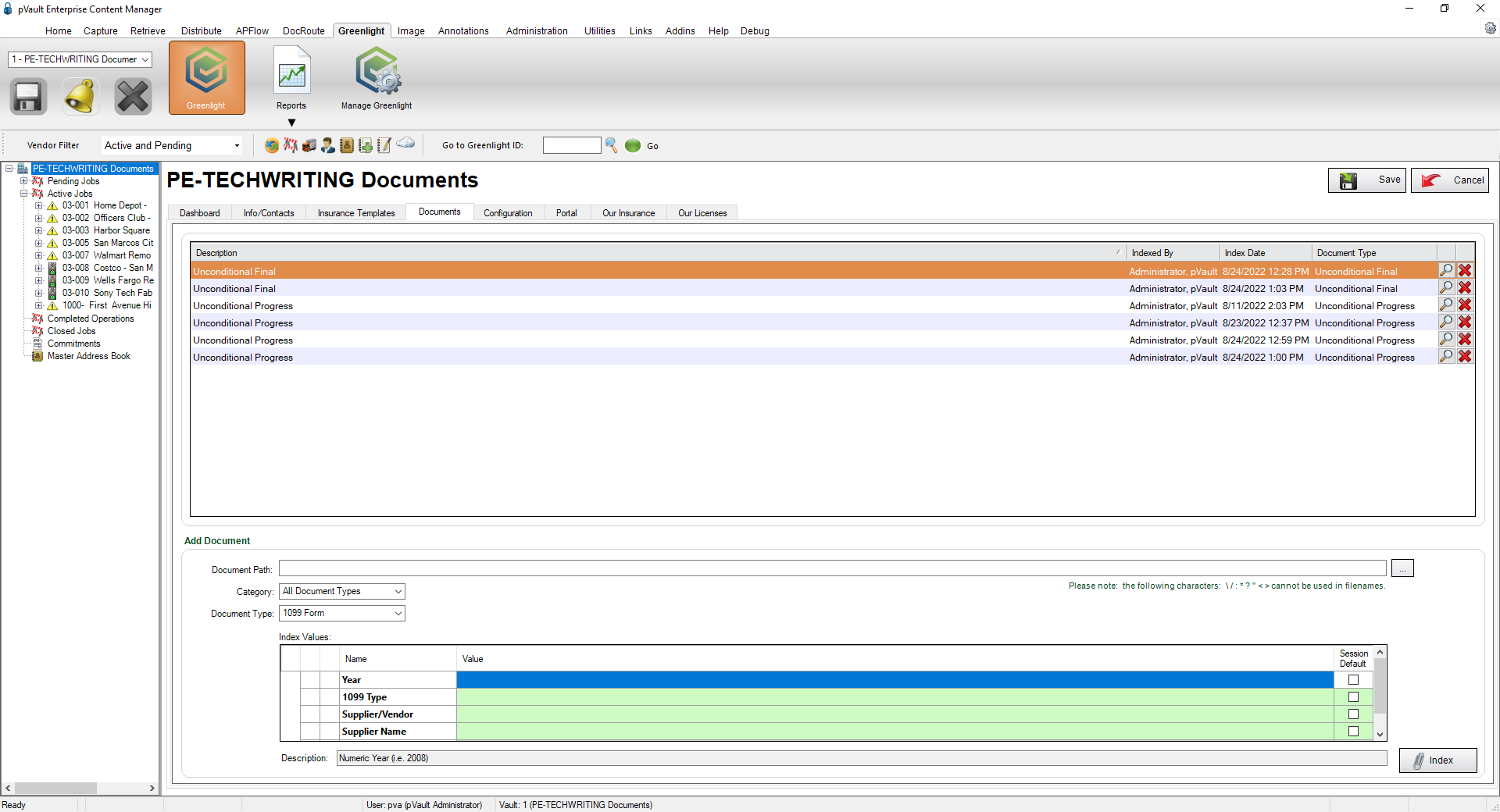Click the notepad with pencil toolbar icon
Viewport: 1500px width, 812px height.
tap(384, 145)
